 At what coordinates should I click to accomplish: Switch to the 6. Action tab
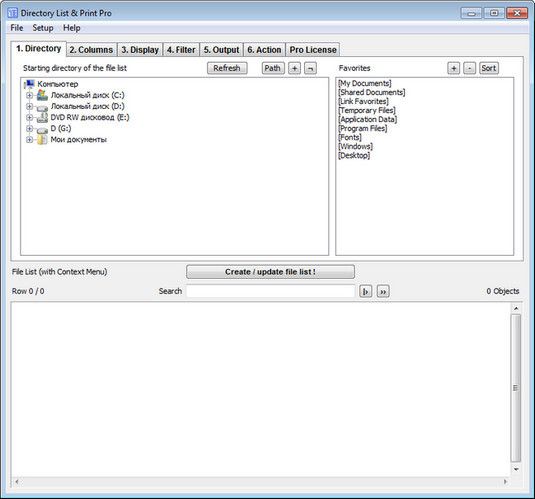click(x=264, y=50)
